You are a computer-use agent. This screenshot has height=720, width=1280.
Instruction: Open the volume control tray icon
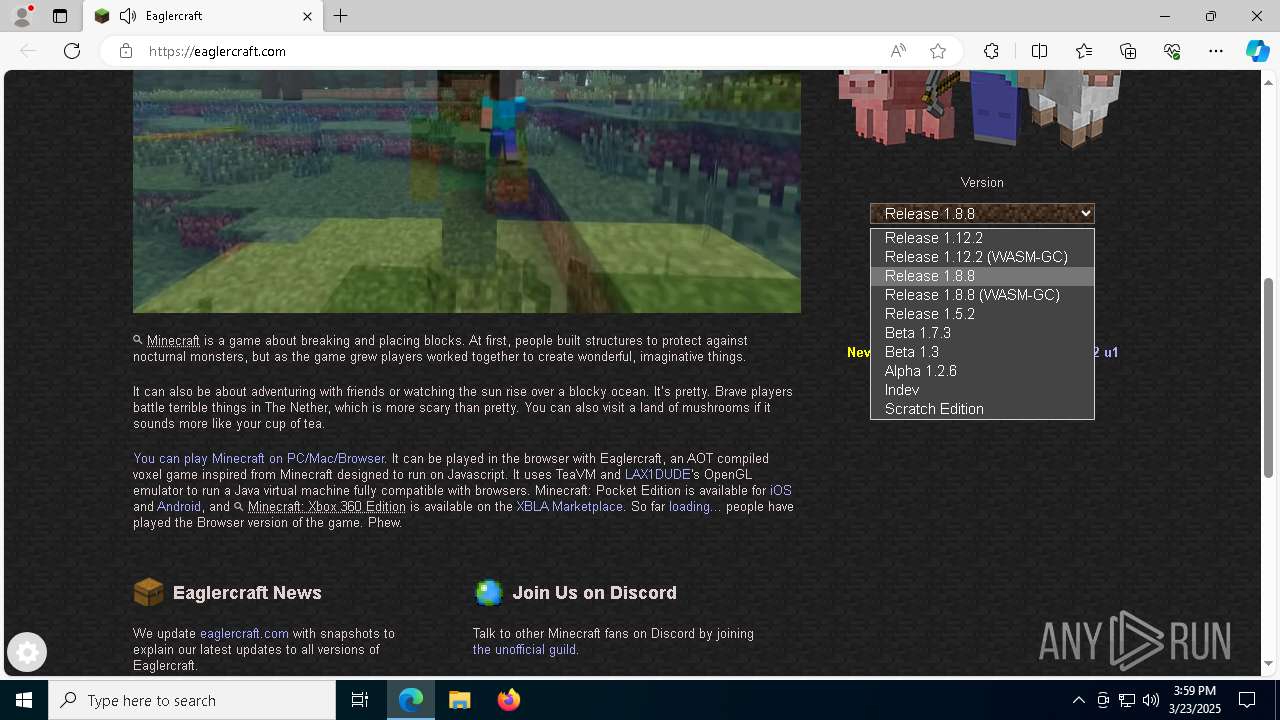pyautogui.click(x=1150, y=700)
